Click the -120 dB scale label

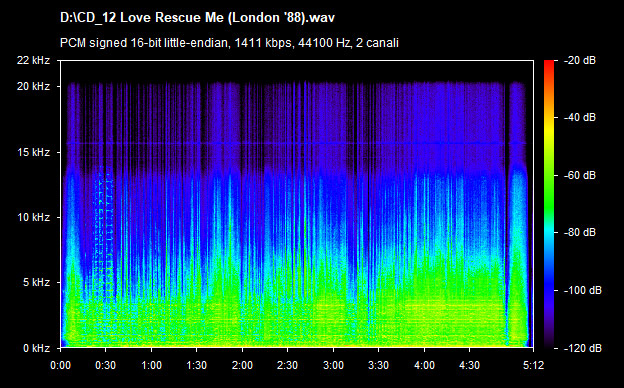583,348
